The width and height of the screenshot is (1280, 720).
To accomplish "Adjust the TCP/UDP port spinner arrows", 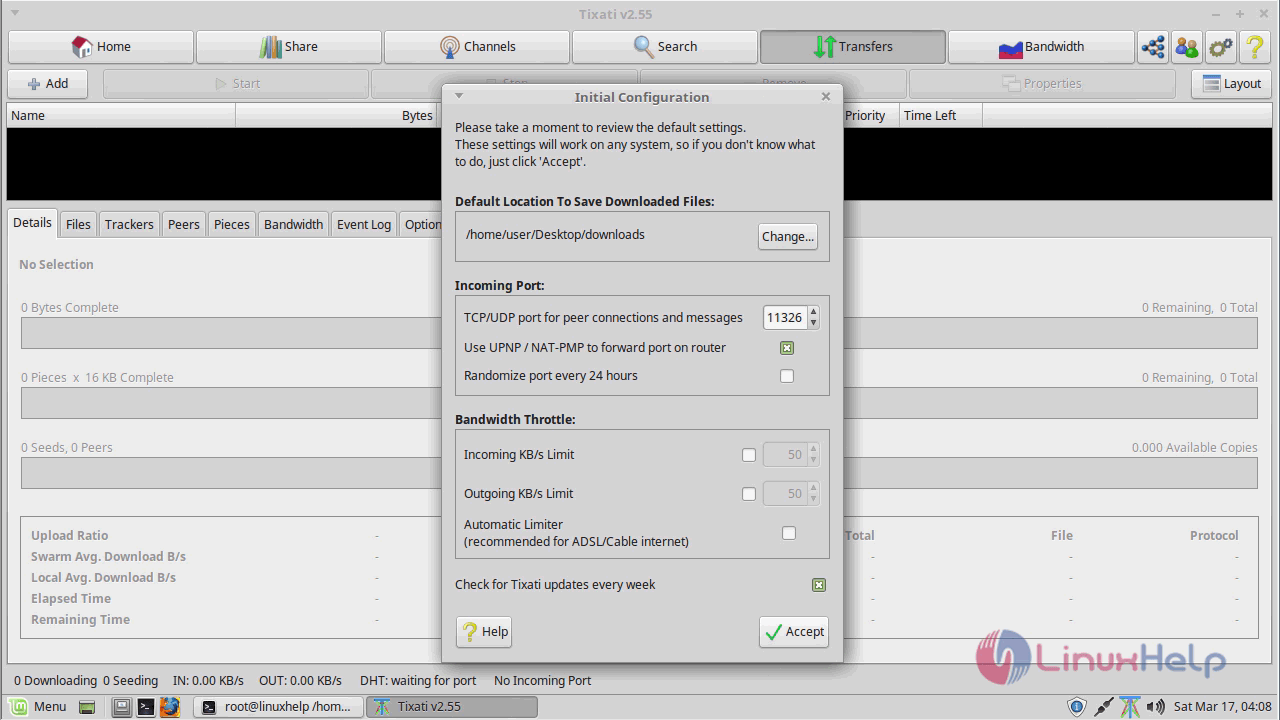I will pos(813,318).
